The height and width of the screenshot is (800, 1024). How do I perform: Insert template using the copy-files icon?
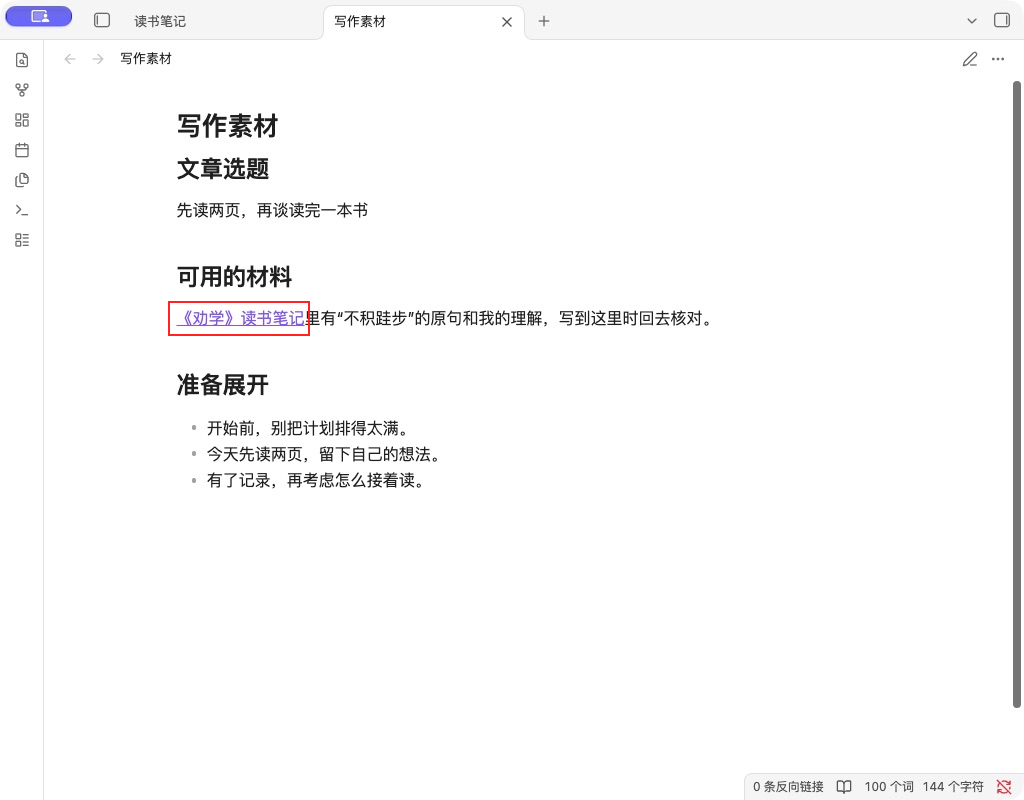coord(22,180)
